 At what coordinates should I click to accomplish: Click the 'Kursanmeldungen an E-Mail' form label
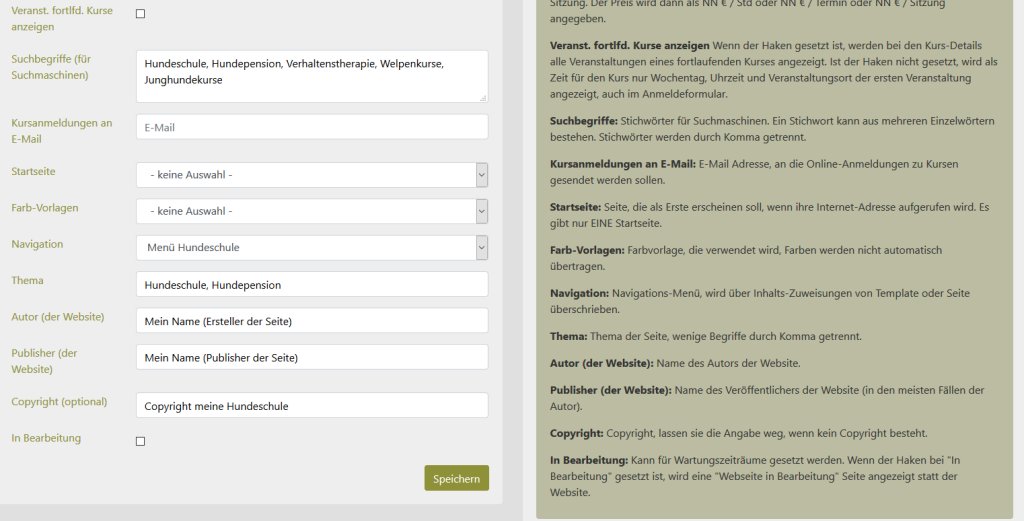(x=61, y=130)
